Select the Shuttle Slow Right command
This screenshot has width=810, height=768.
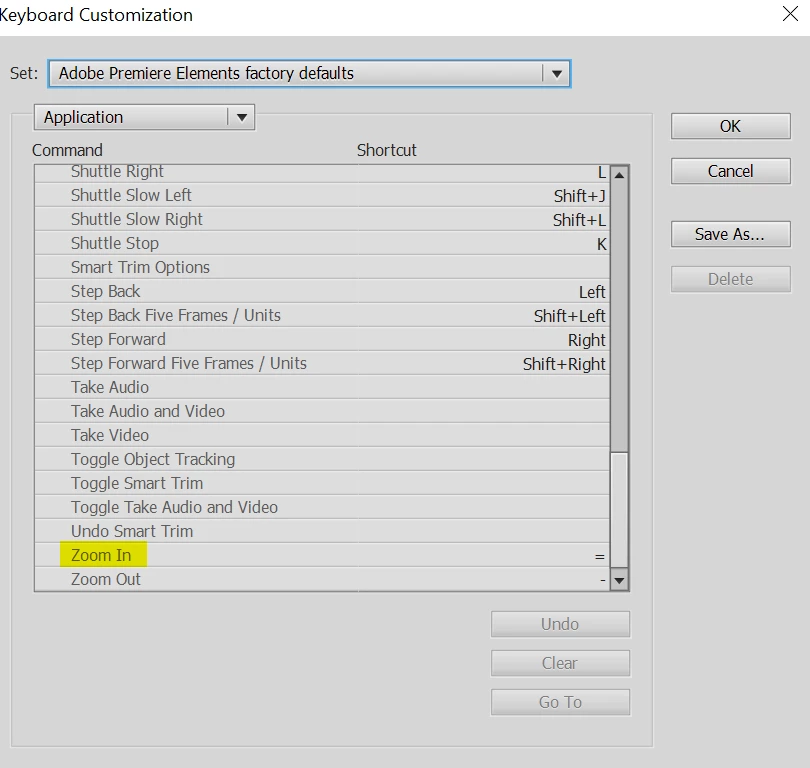pos(322,219)
